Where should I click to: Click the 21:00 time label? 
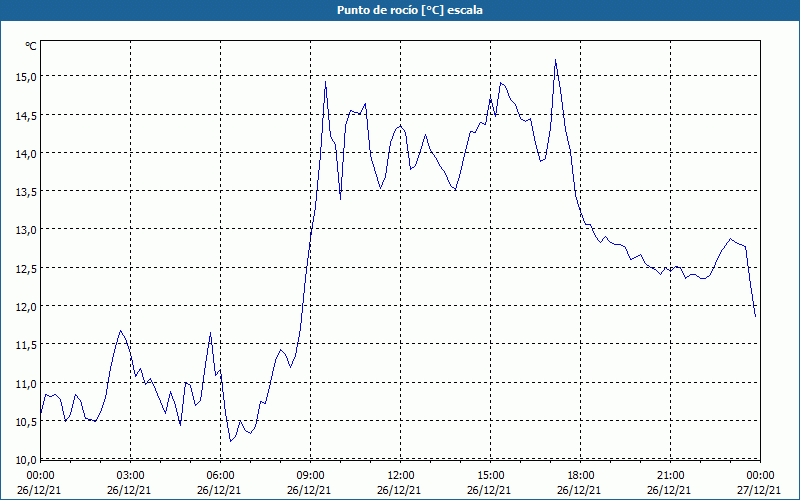[670, 476]
